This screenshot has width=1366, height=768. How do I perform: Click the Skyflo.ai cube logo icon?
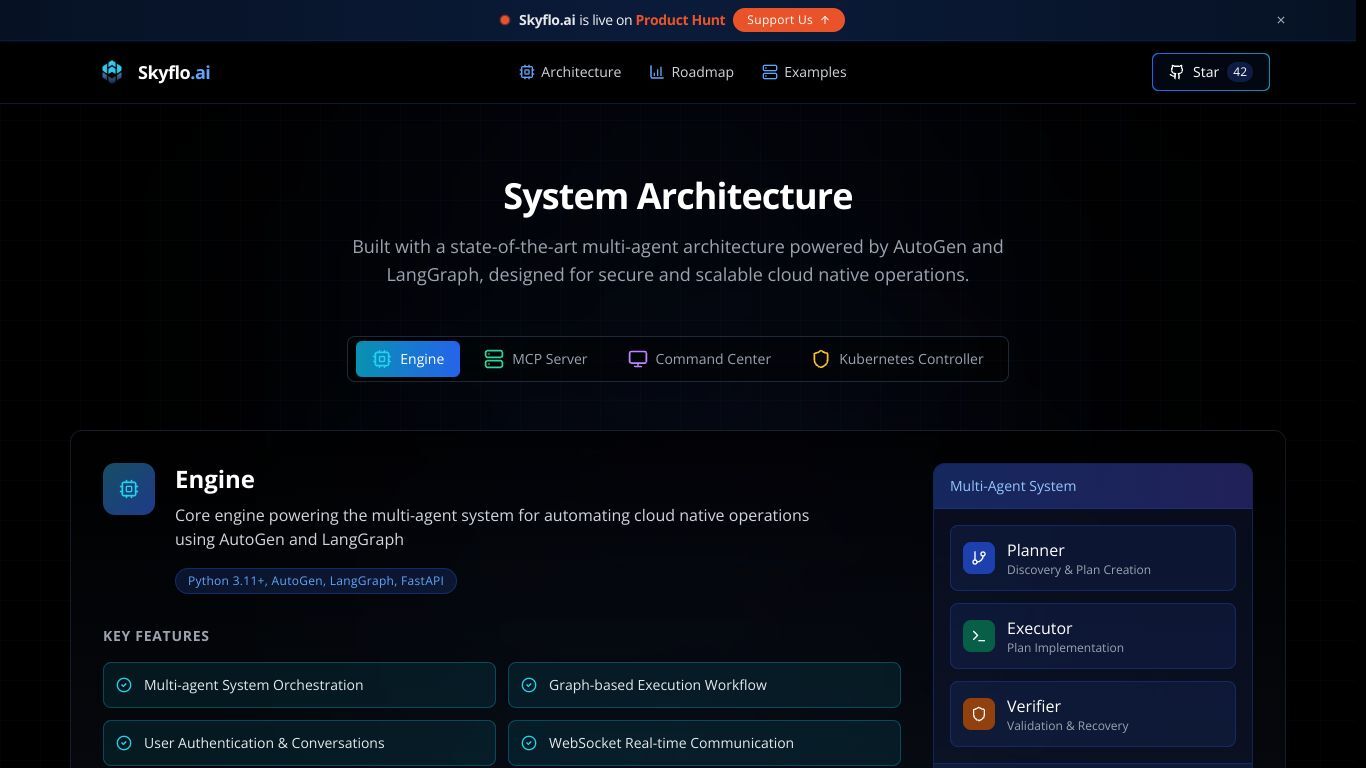point(112,72)
